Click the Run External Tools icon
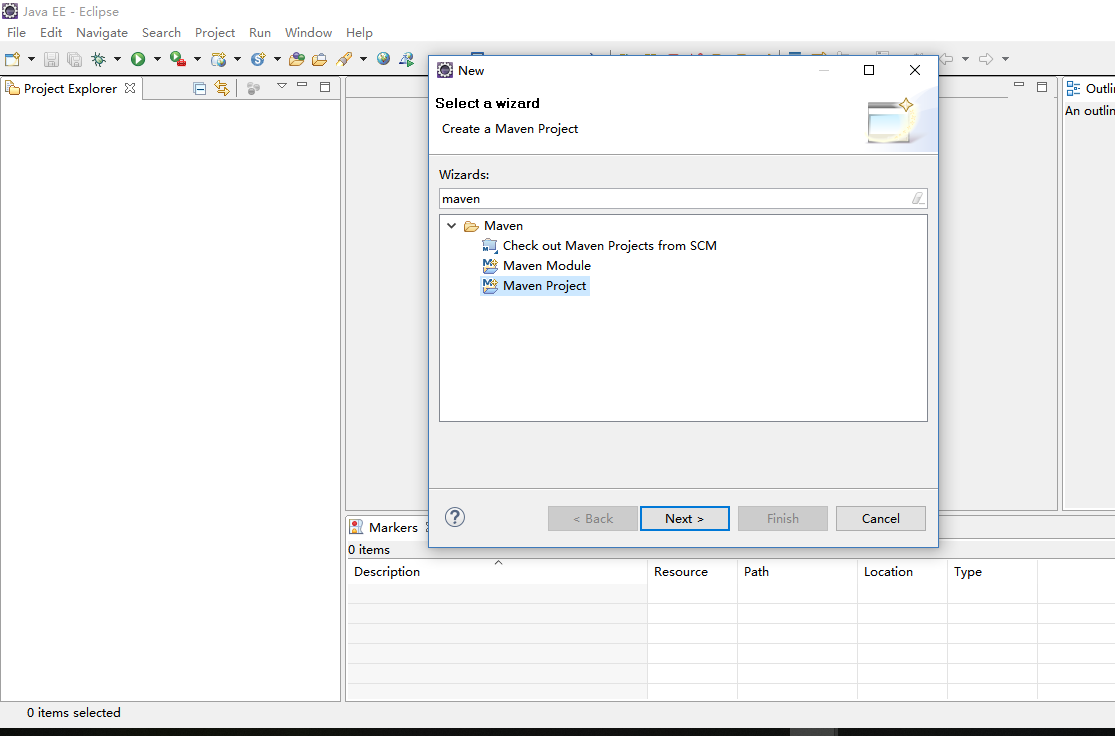Image resolution: width=1115 pixels, height=736 pixels. pos(178,59)
